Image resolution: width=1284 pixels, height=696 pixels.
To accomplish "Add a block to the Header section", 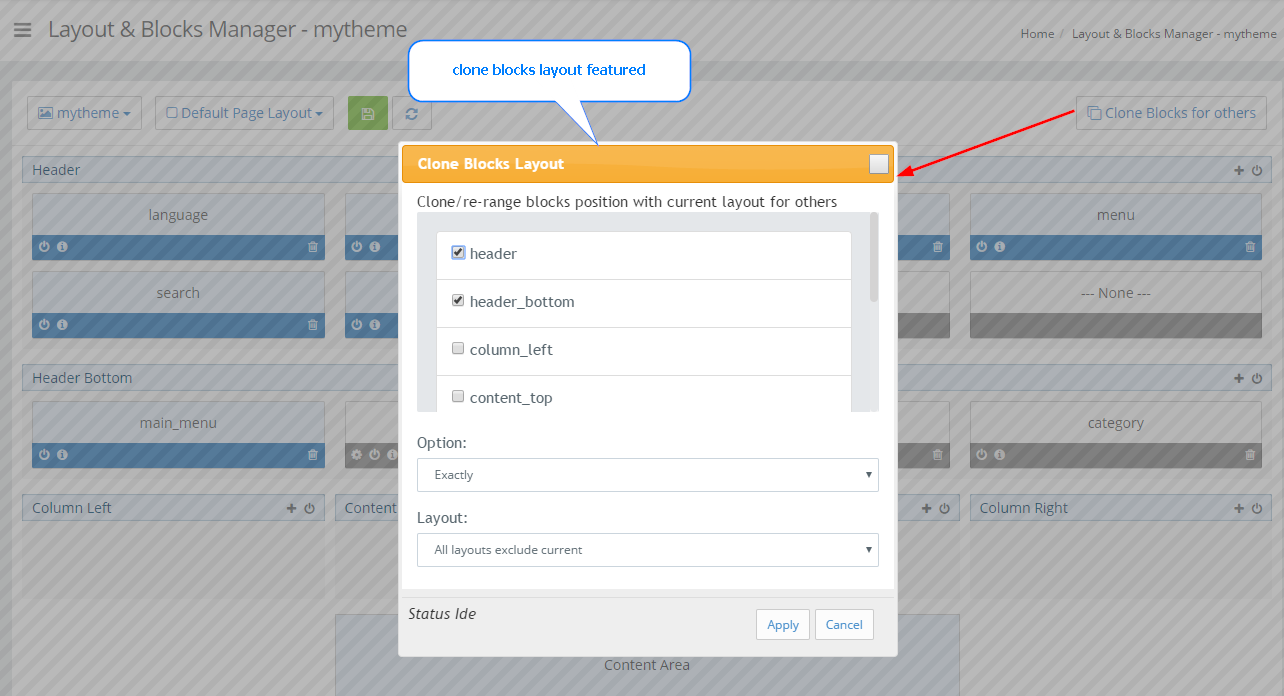I will pyautogui.click(x=1240, y=170).
